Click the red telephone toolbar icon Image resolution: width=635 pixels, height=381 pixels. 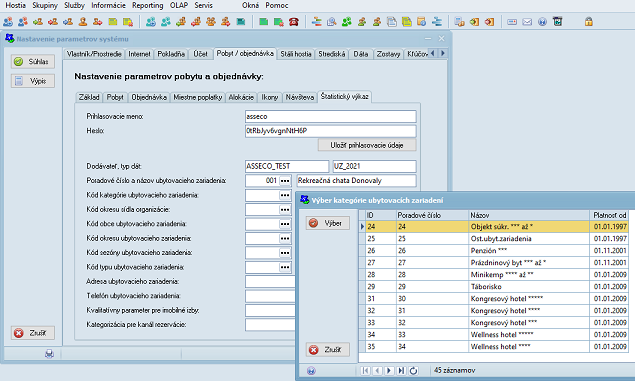point(294,22)
